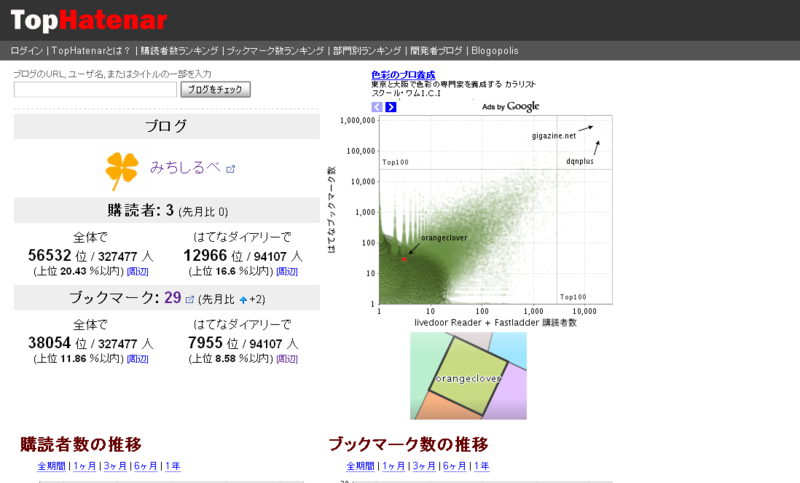The height and width of the screenshot is (483, 800).
Task: Open 開発者ブログ in navigation
Action: pyautogui.click(x=436, y=50)
